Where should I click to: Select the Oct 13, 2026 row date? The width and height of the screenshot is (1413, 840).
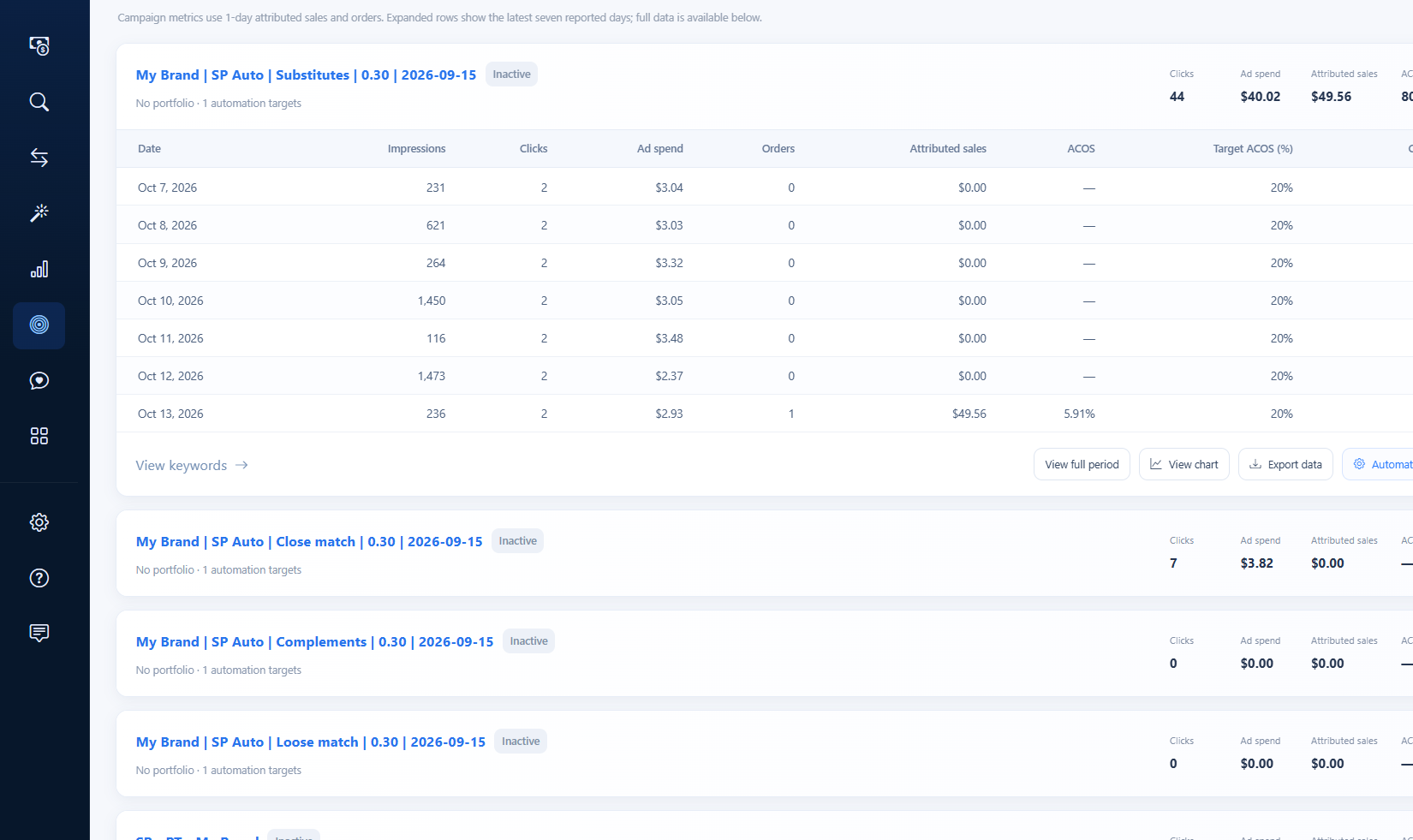click(x=170, y=414)
